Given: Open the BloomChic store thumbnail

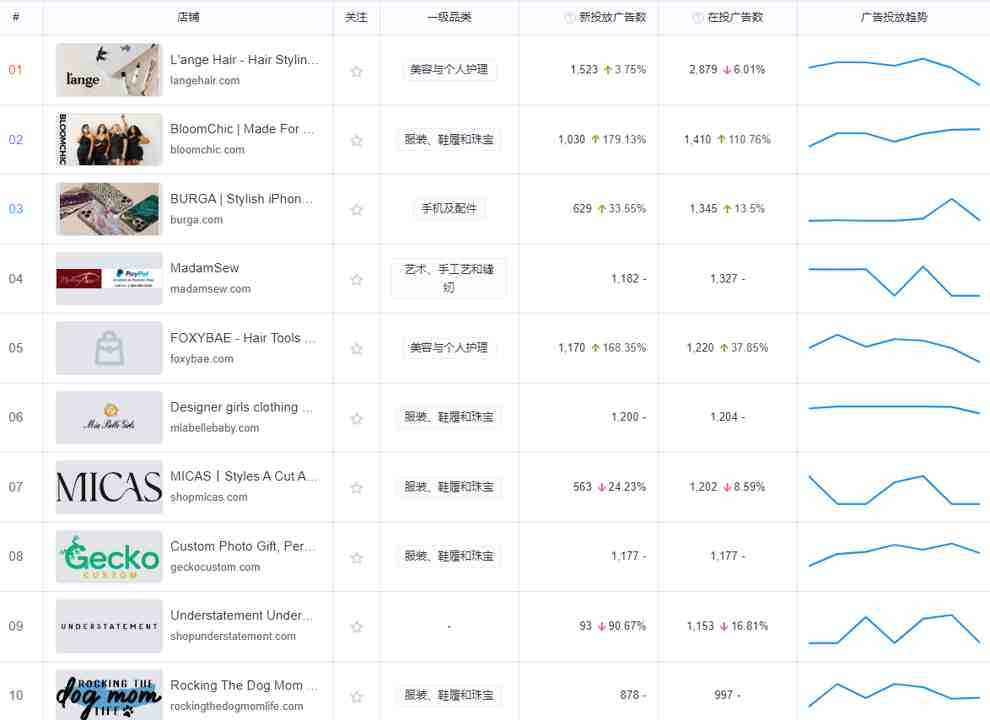Looking at the screenshot, I should point(109,140).
